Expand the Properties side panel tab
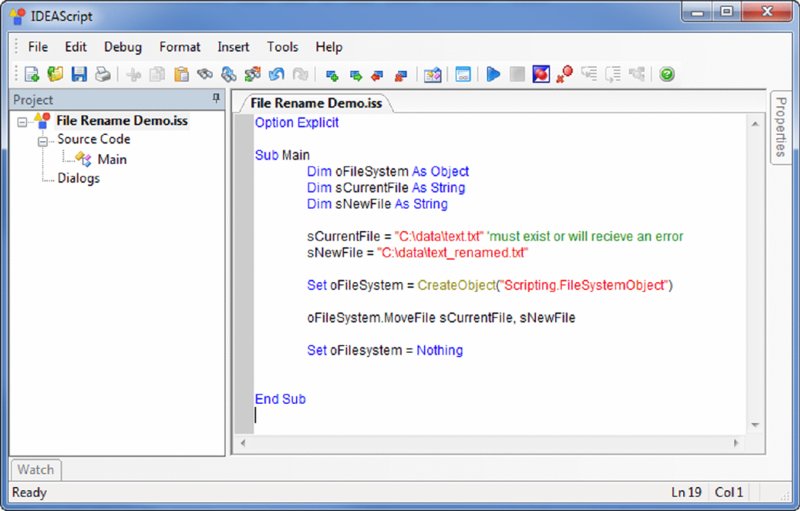This screenshot has height=511, width=800. [x=781, y=127]
